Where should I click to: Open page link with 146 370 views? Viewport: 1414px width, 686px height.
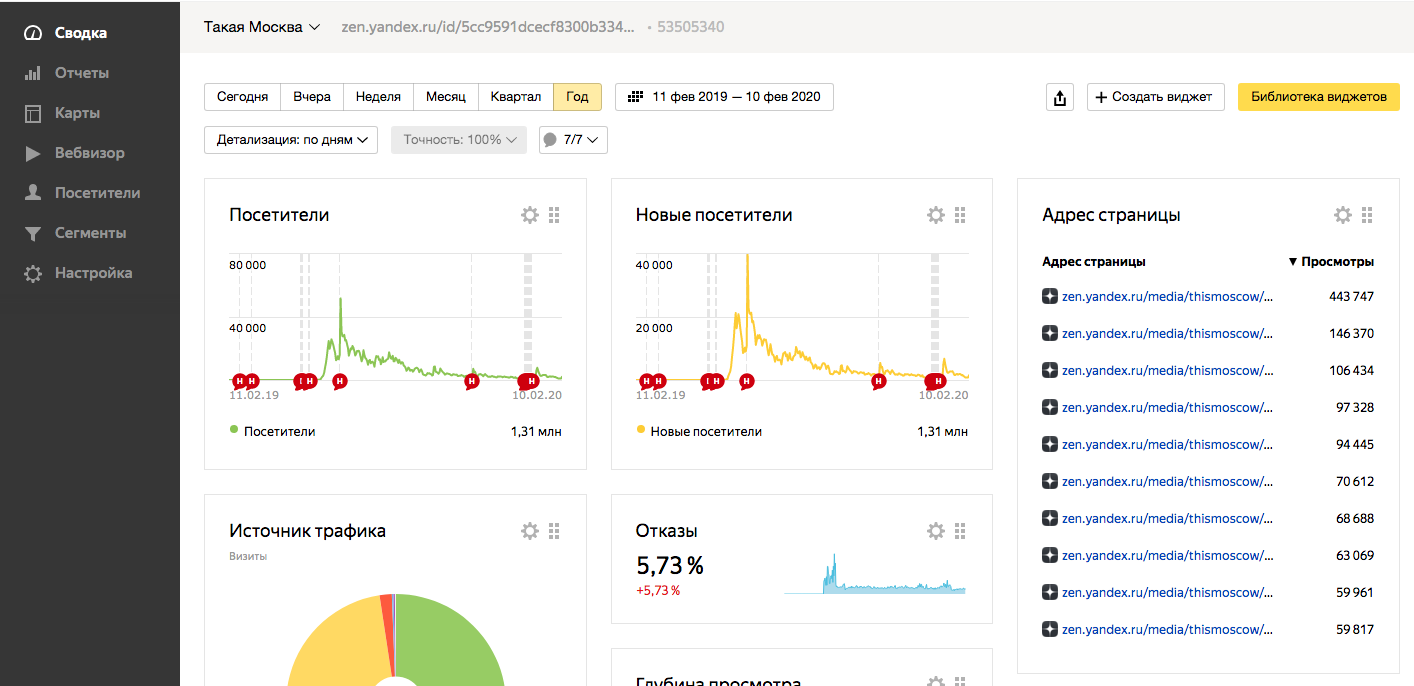click(1168, 333)
